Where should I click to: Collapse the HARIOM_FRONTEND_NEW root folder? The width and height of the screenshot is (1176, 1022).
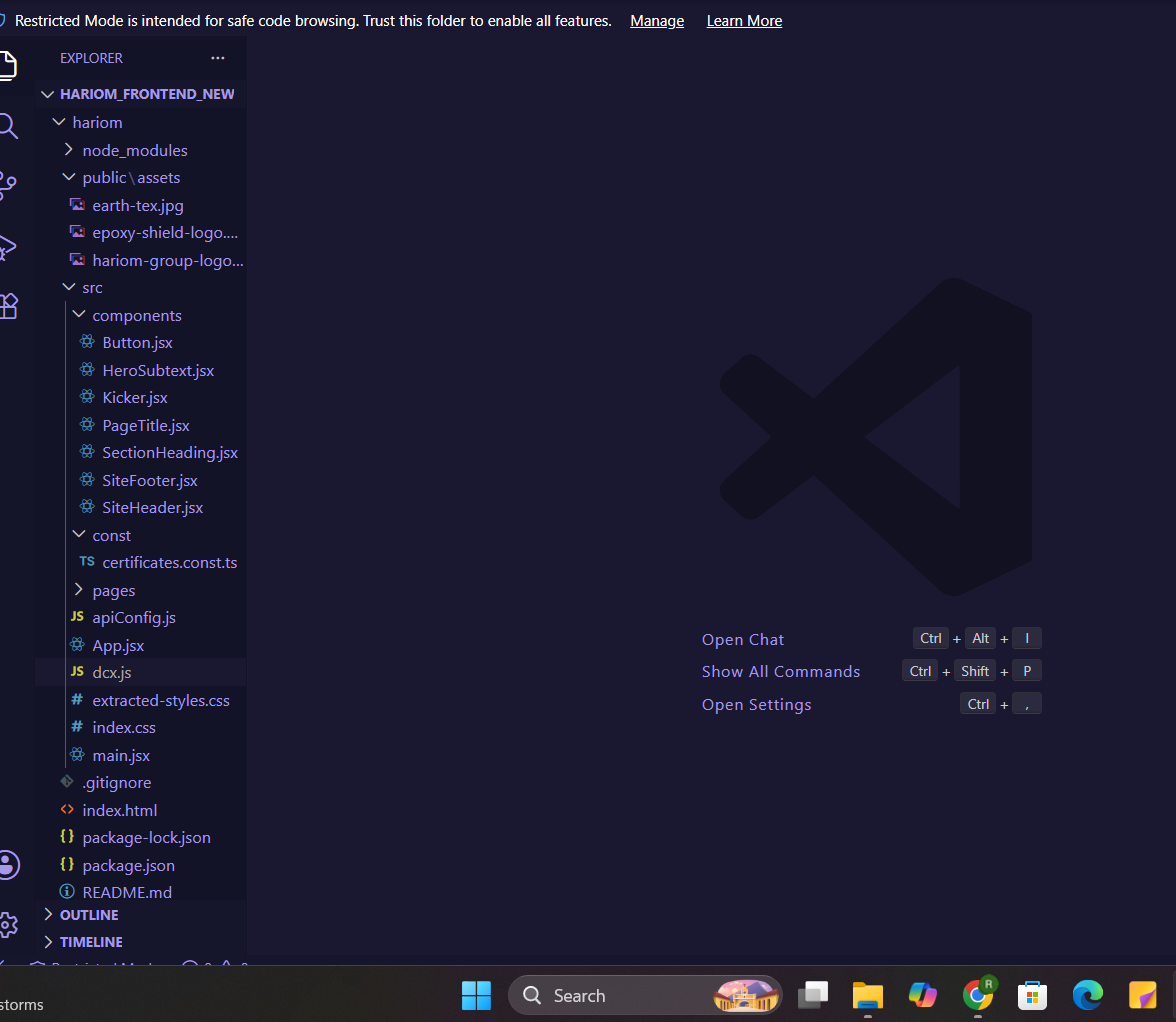[141, 94]
